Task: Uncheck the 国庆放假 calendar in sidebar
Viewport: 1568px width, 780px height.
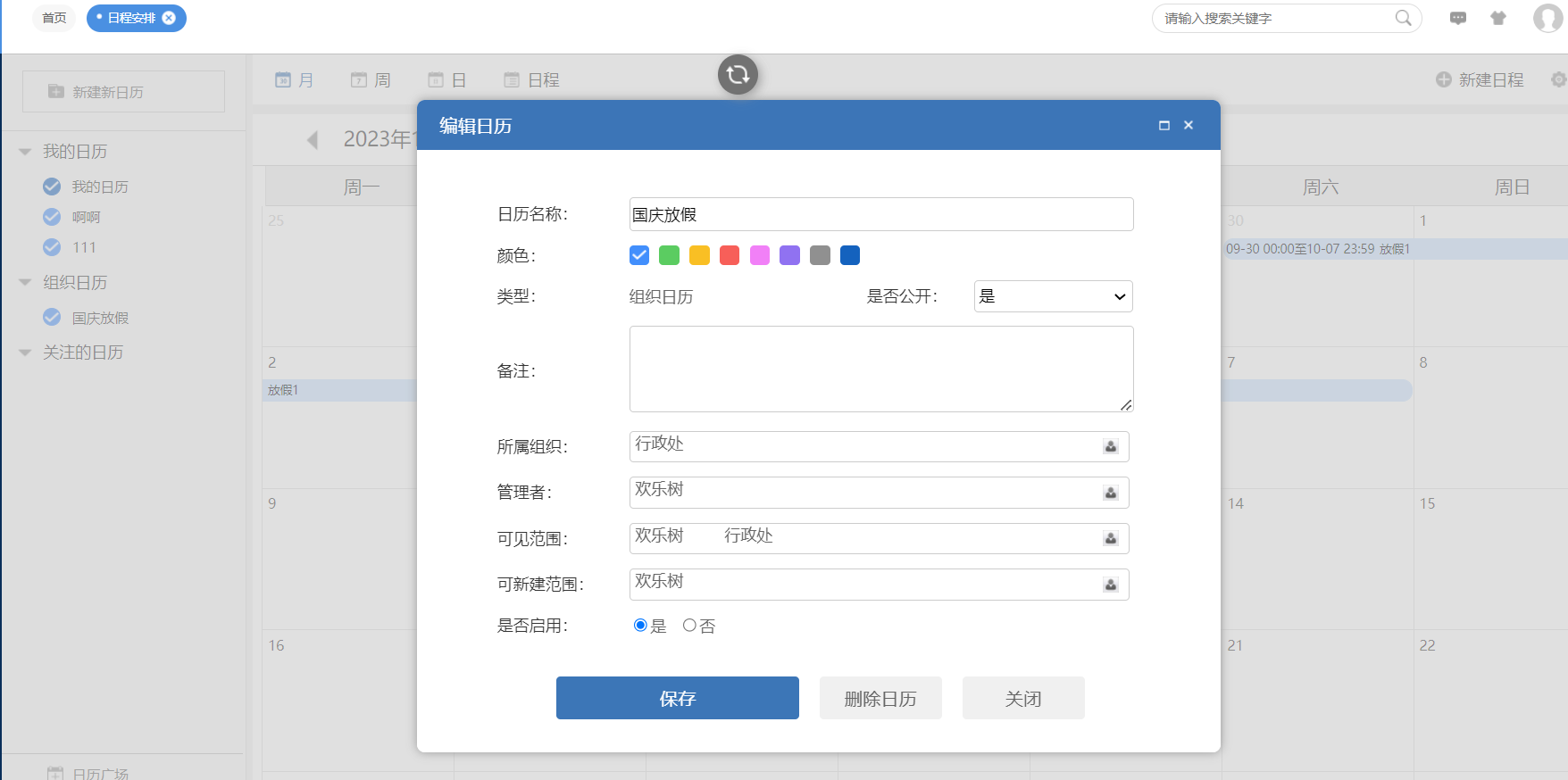Action: [x=52, y=318]
